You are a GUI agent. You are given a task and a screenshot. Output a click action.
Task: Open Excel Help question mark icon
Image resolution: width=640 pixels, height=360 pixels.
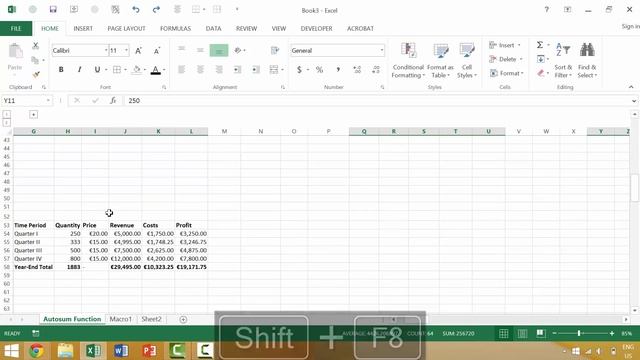point(547,9)
